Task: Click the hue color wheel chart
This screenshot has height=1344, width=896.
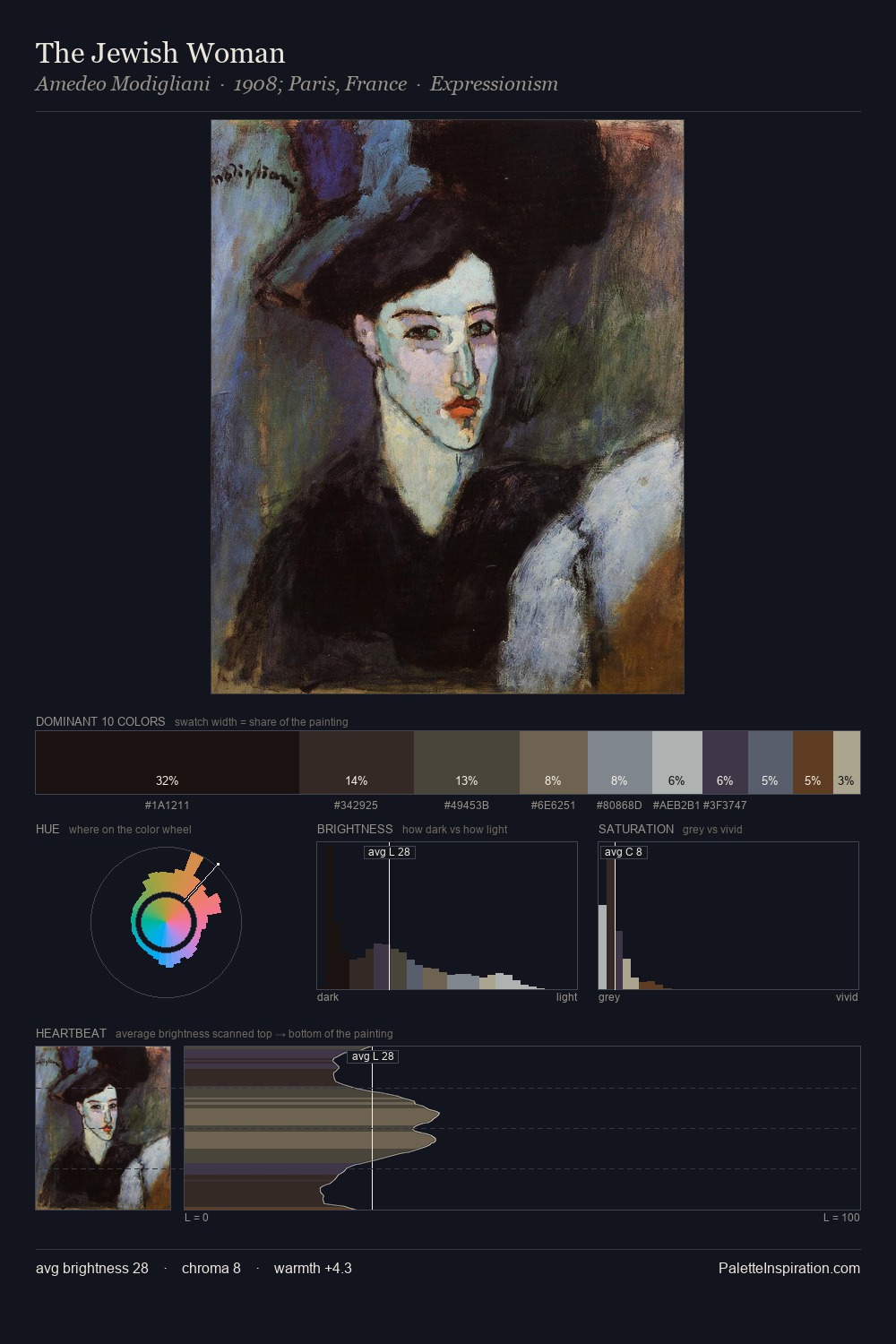Action: pos(166,922)
